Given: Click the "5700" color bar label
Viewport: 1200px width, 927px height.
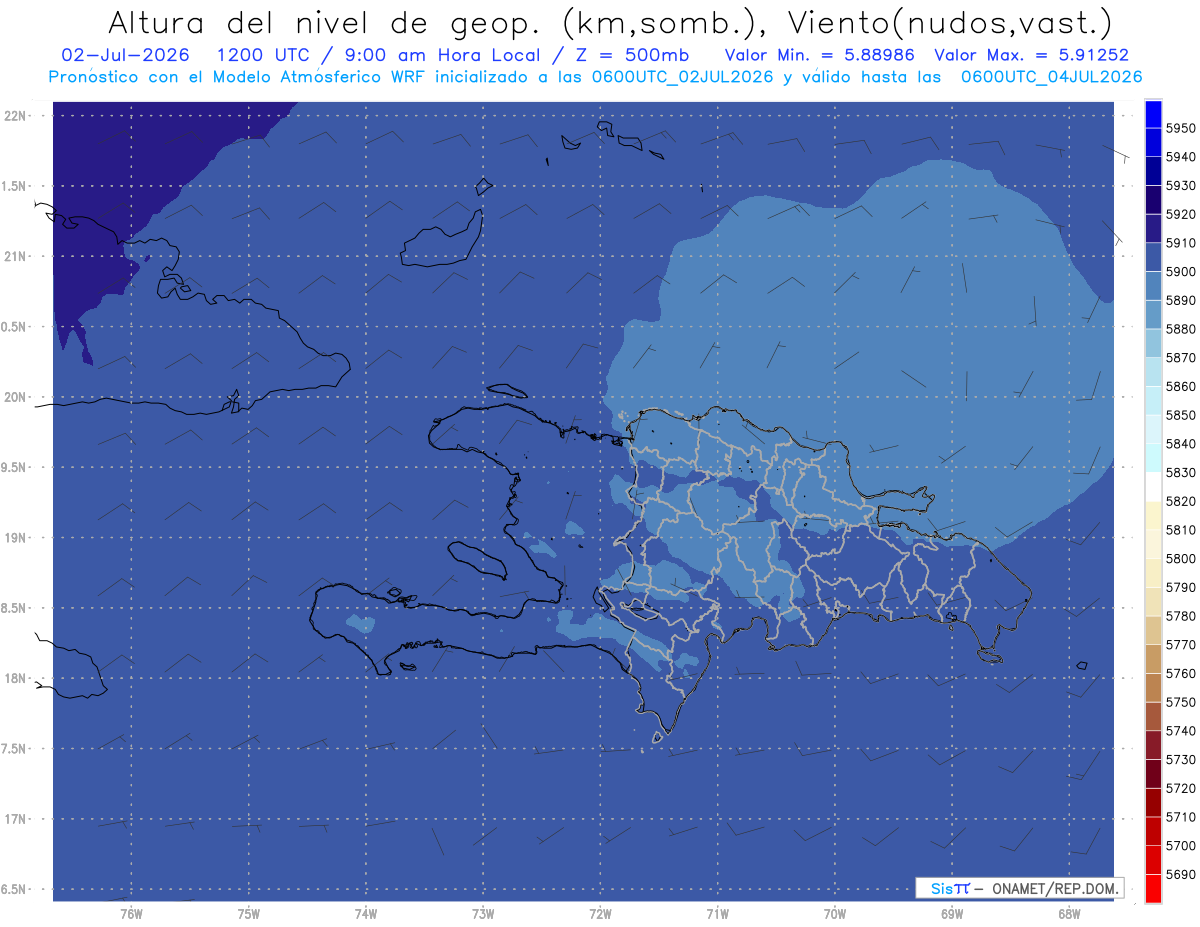Looking at the screenshot, I should coord(1181,845).
